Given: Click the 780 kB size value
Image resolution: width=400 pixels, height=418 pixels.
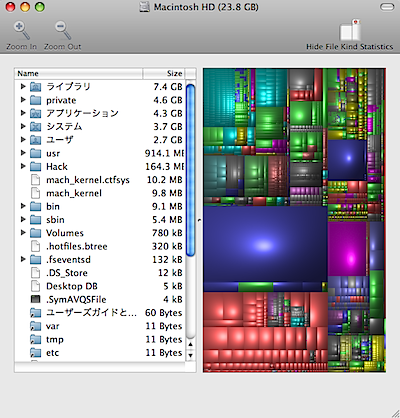Looking at the screenshot, I should pos(167,233).
